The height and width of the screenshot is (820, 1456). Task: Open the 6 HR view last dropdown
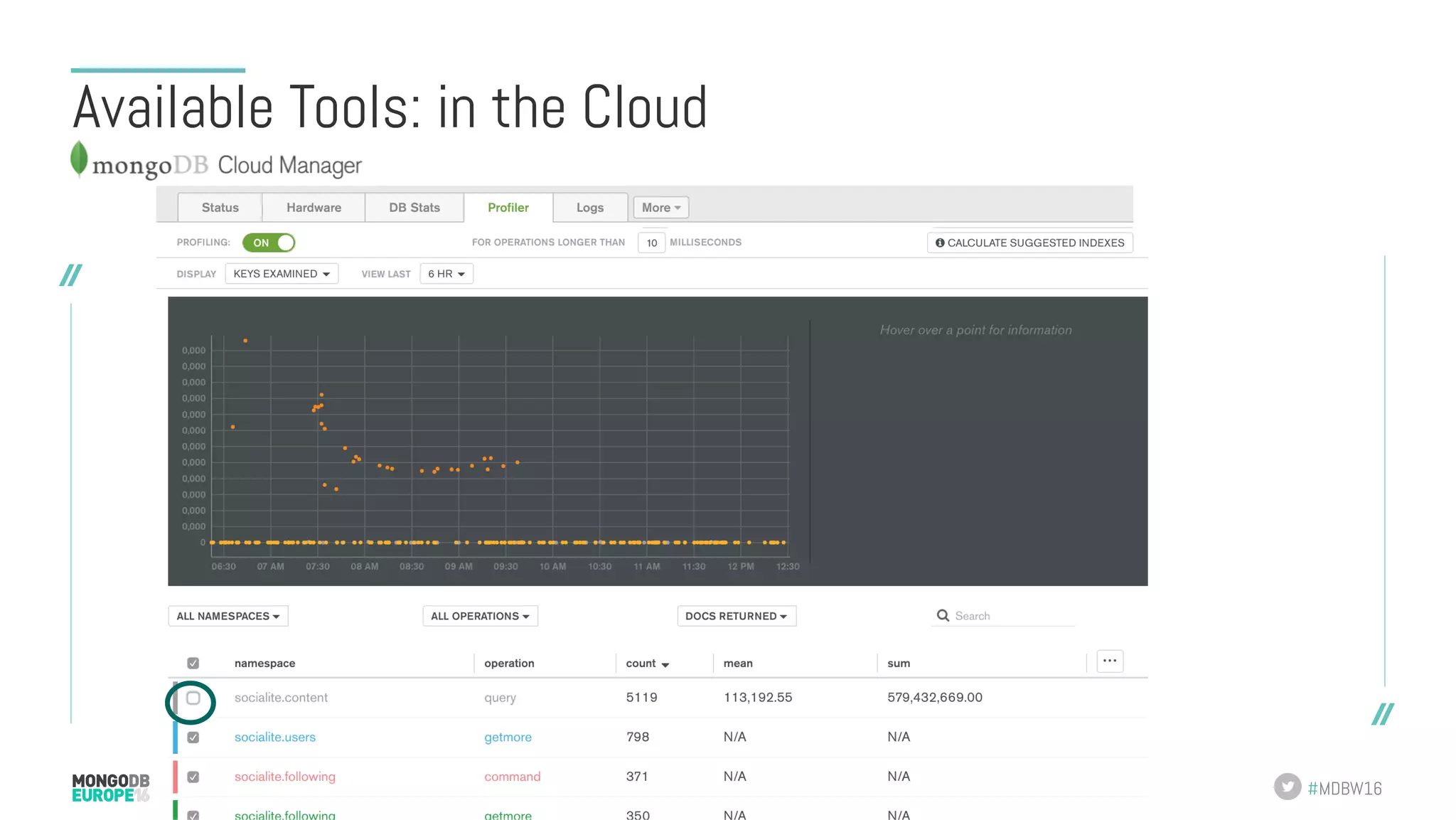click(x=446, y=274)
